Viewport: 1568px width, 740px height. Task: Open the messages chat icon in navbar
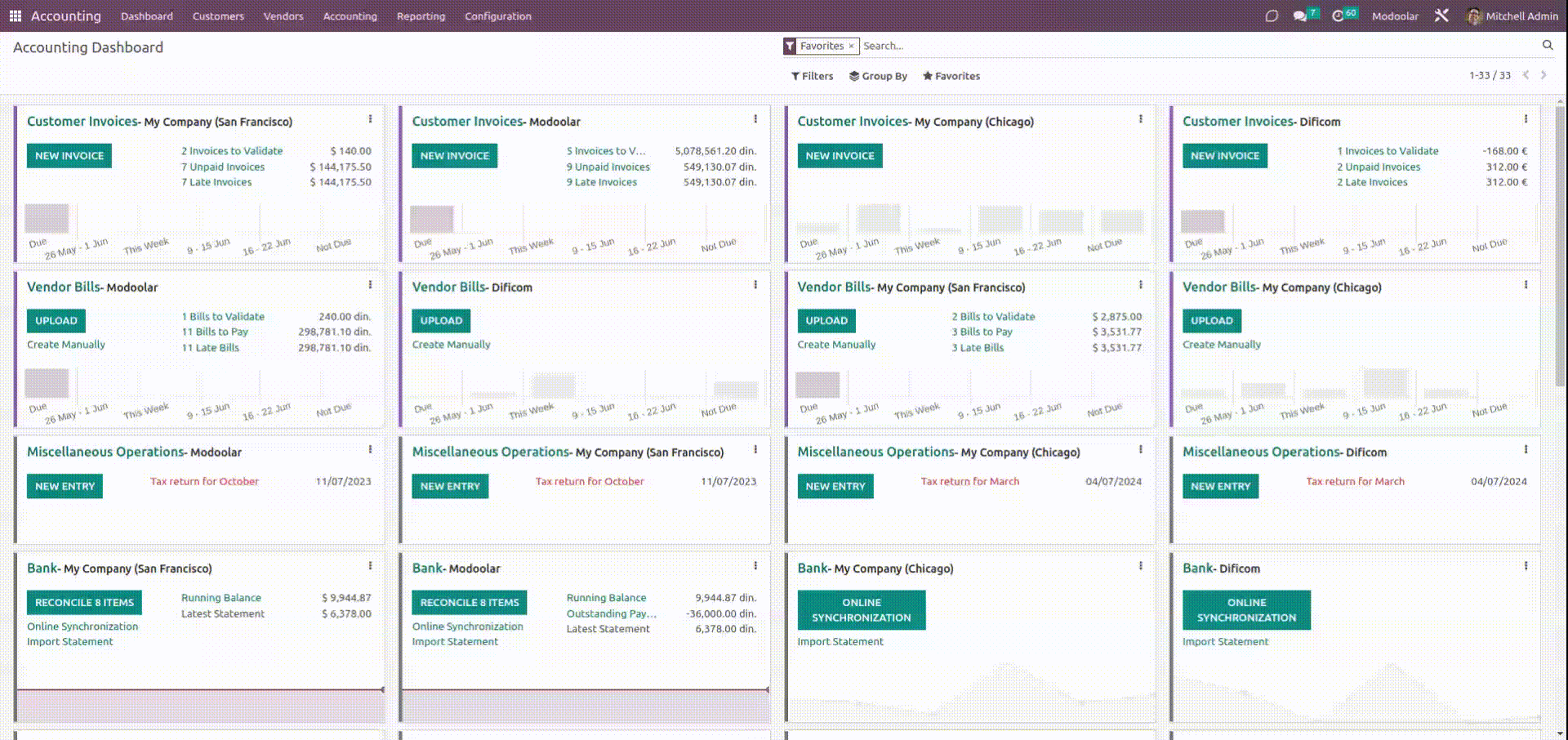(1299, 16)
